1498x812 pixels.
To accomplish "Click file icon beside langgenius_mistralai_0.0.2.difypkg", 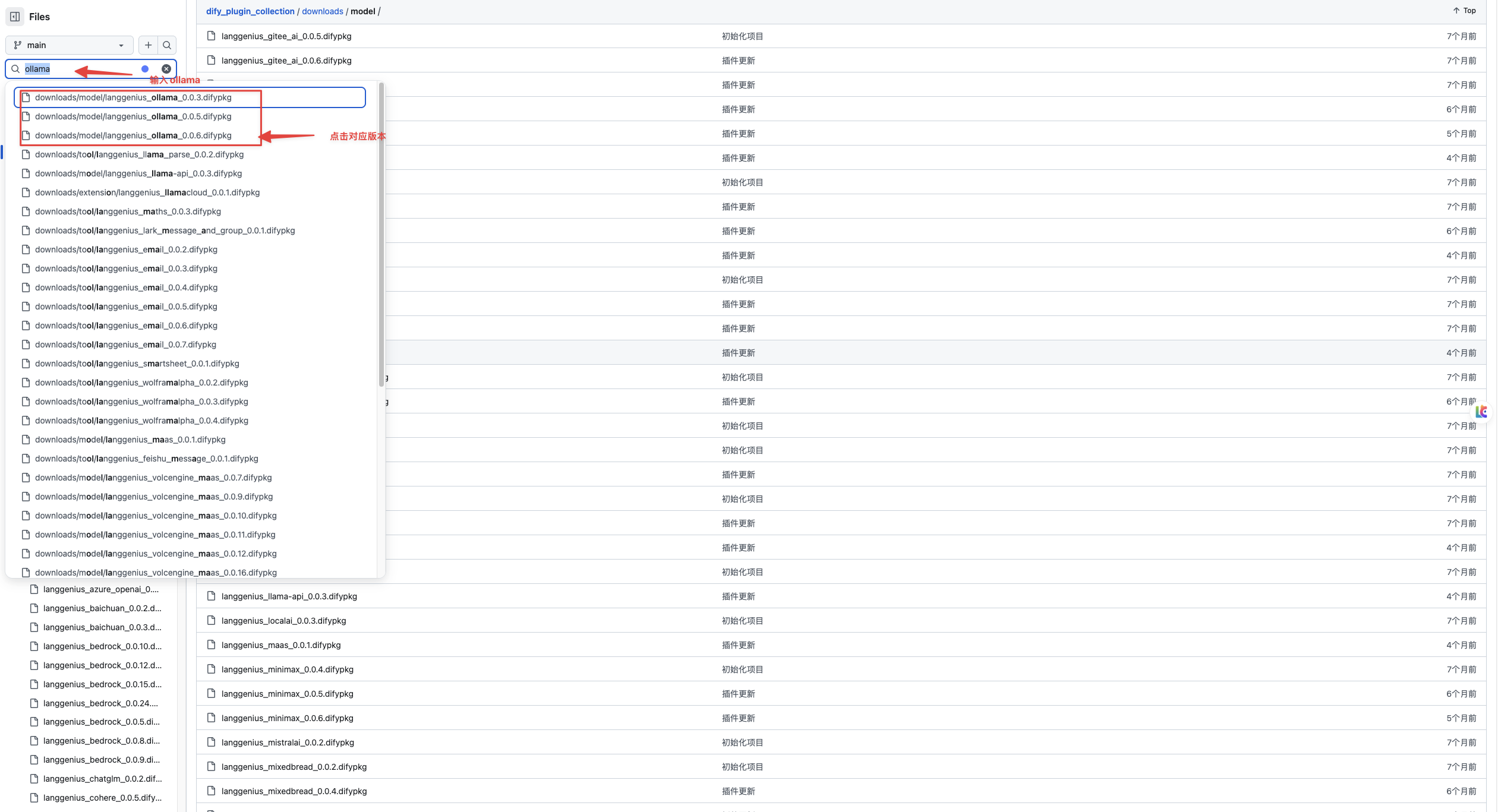I will (211, 742).
